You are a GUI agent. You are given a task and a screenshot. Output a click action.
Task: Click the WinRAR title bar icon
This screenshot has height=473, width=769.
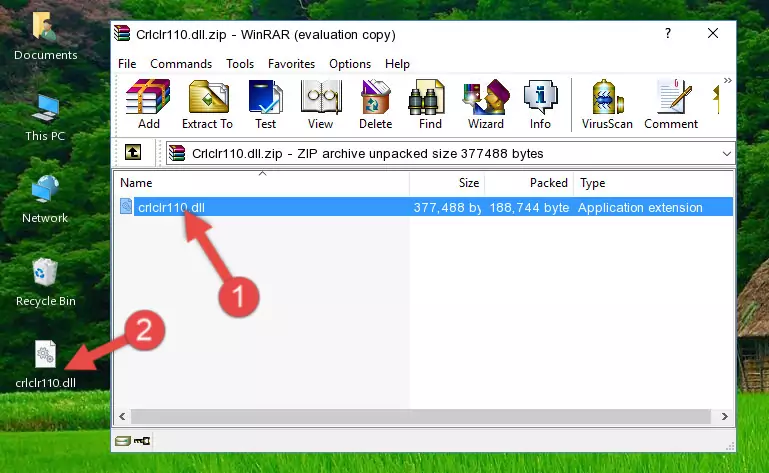pyautogui.click(x=122, y=33)
